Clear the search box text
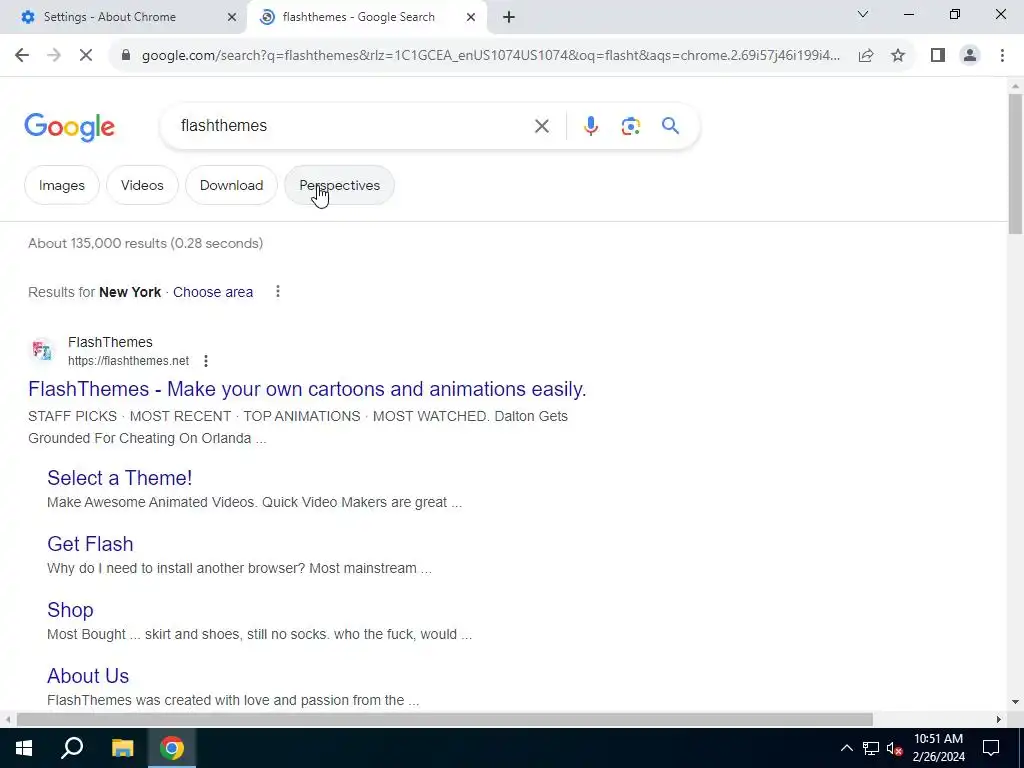 (x=541, y=126)
